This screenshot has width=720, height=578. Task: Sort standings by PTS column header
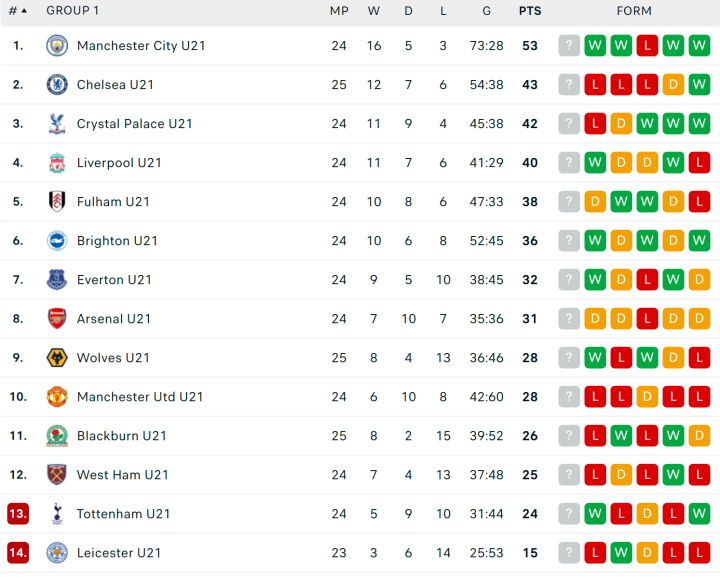(x=529, y=11)
